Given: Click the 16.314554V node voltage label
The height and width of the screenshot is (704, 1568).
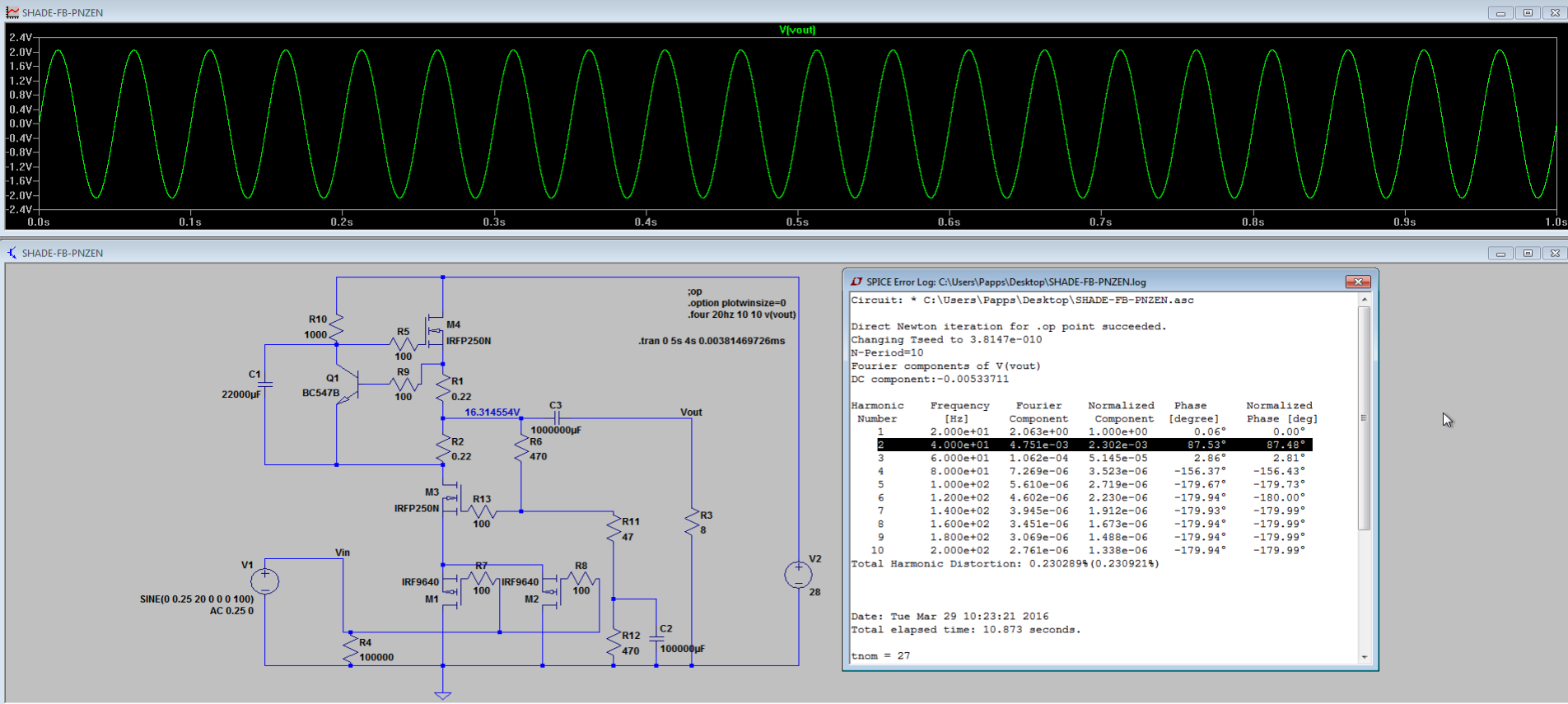Looking at the screenshot, I should (492, 413).
